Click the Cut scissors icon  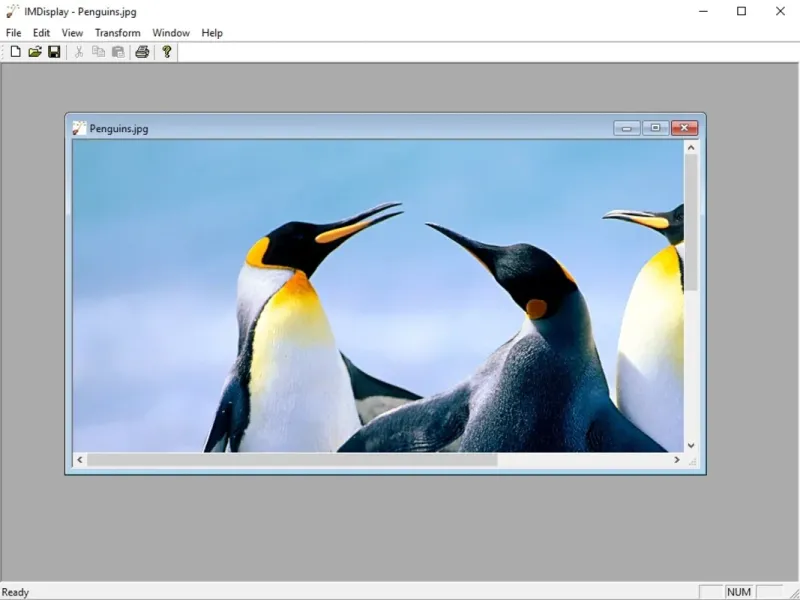click(79, 52)
